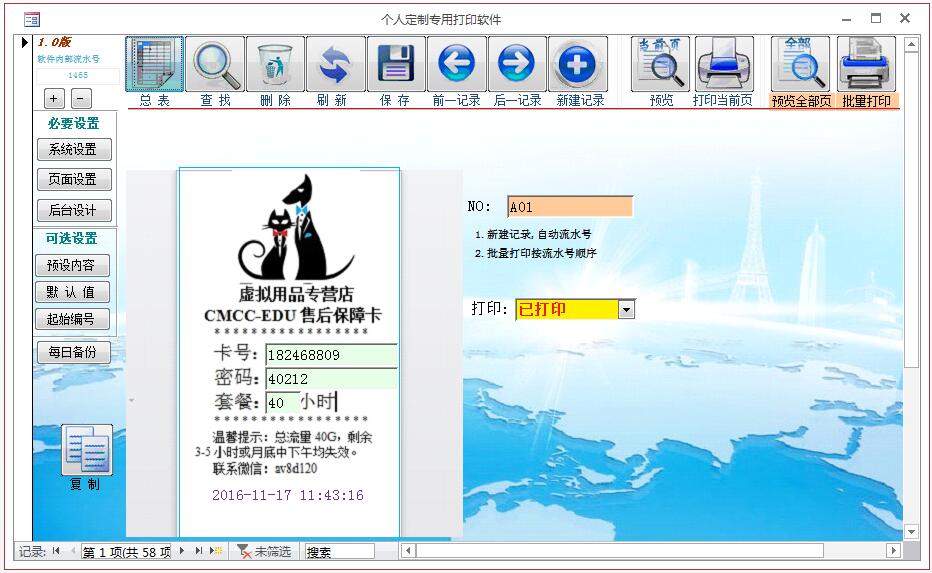Click the horizontal scrollbar track
This screenshot has height=573, width=932.
tap(650, 550)
